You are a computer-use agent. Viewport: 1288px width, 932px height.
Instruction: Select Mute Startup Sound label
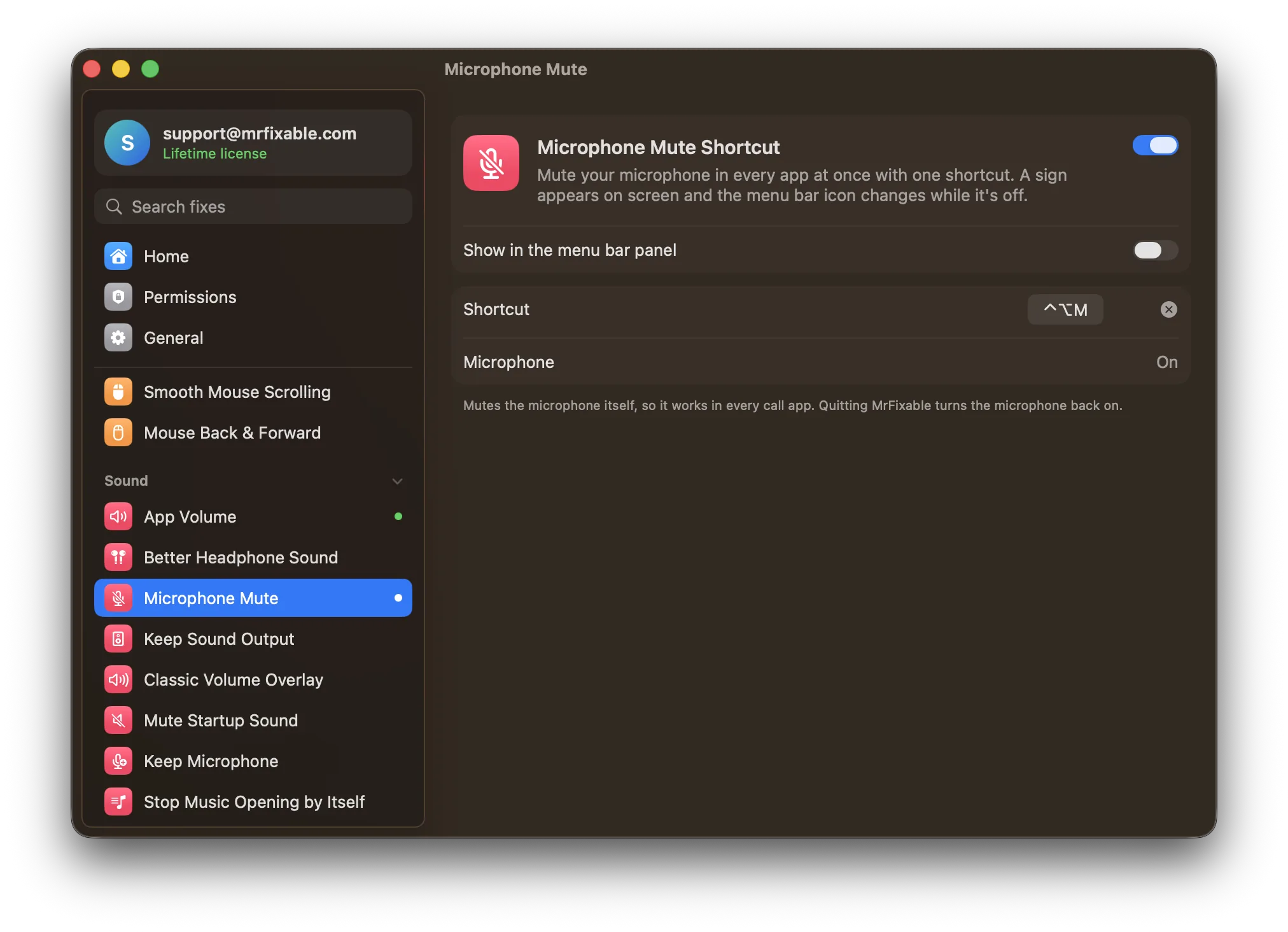point(221,721)
